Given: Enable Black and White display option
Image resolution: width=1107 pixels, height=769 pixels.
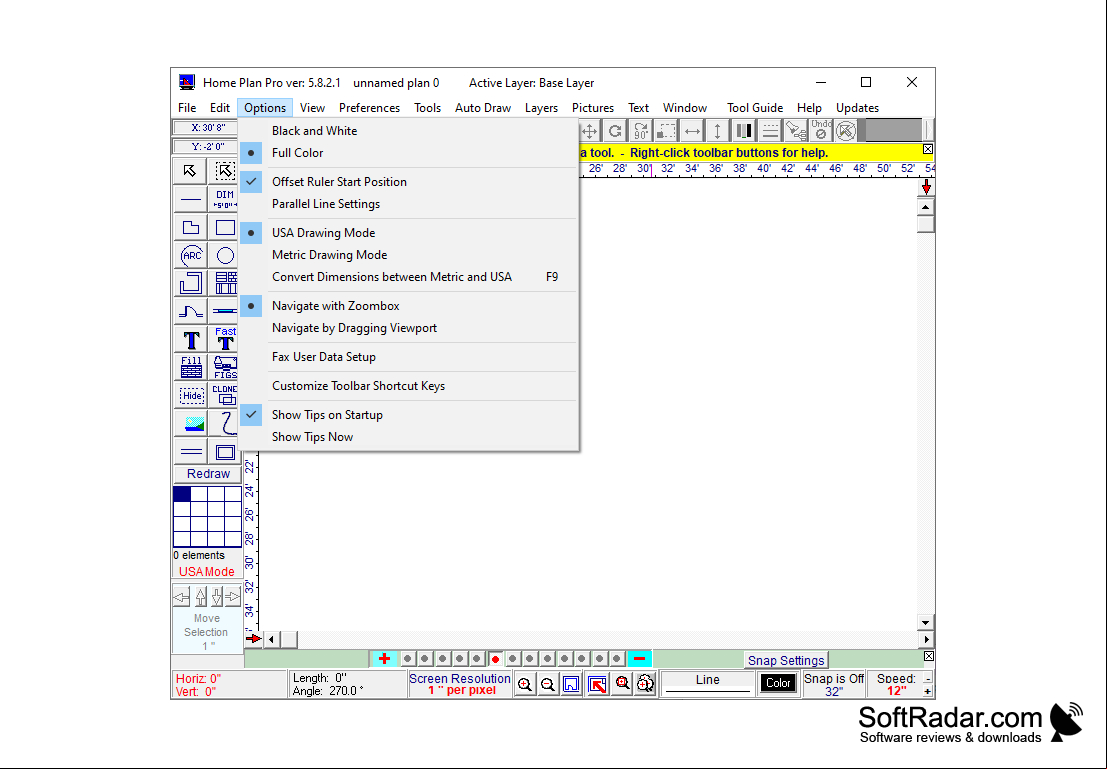Looking at the screenshot, I should pos(409,131).
